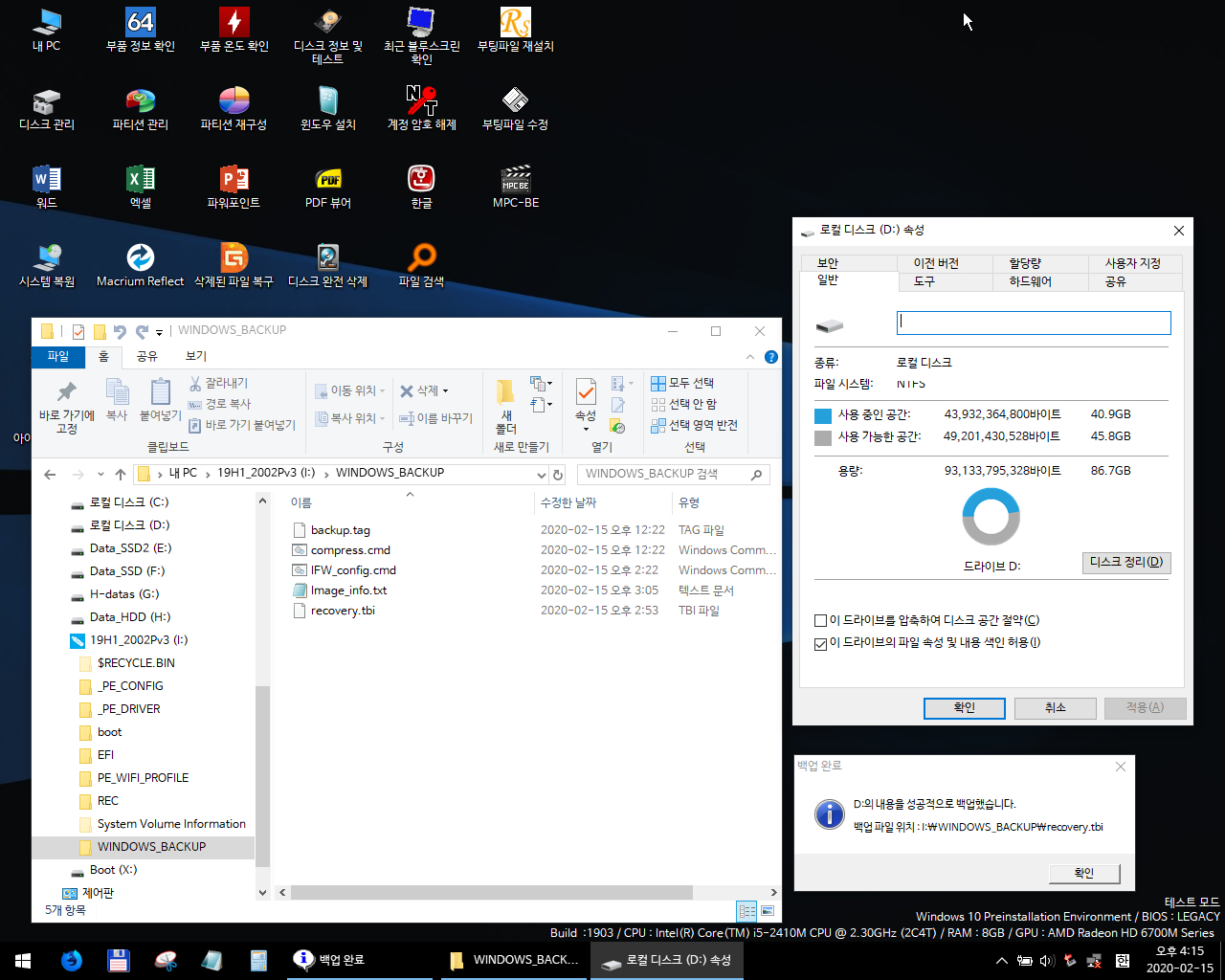Open the 보안 tab in D: properties
This screenshot has width=1225, height=980.
pyautogui.click(x=849, y=263)
